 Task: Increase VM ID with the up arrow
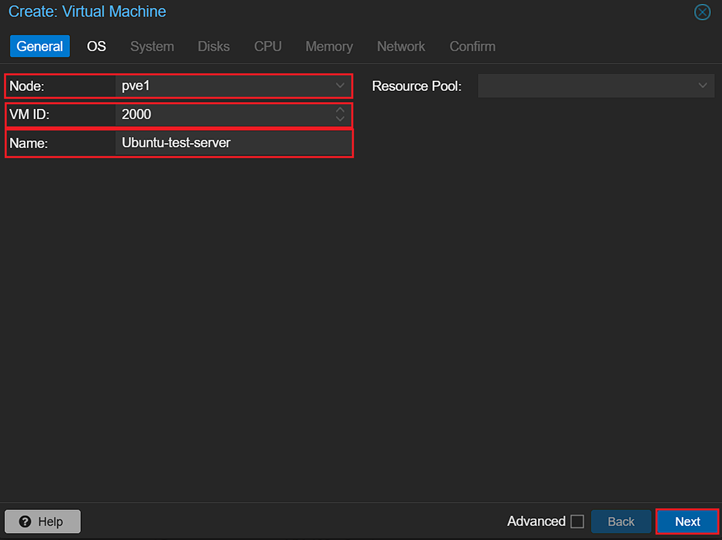tap(340, 110)
